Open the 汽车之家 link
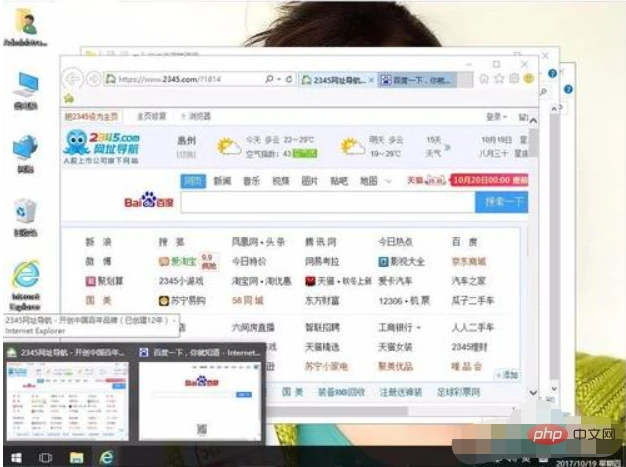 tap(469, 281)
